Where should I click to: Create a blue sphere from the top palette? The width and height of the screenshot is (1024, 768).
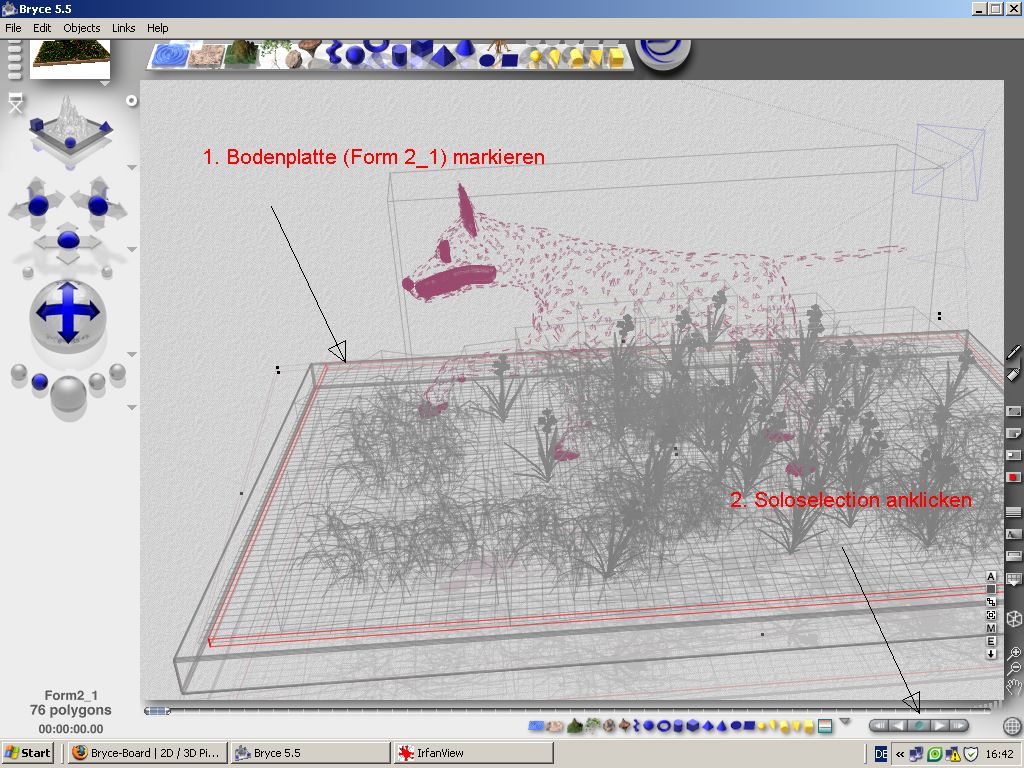[355, 56]
